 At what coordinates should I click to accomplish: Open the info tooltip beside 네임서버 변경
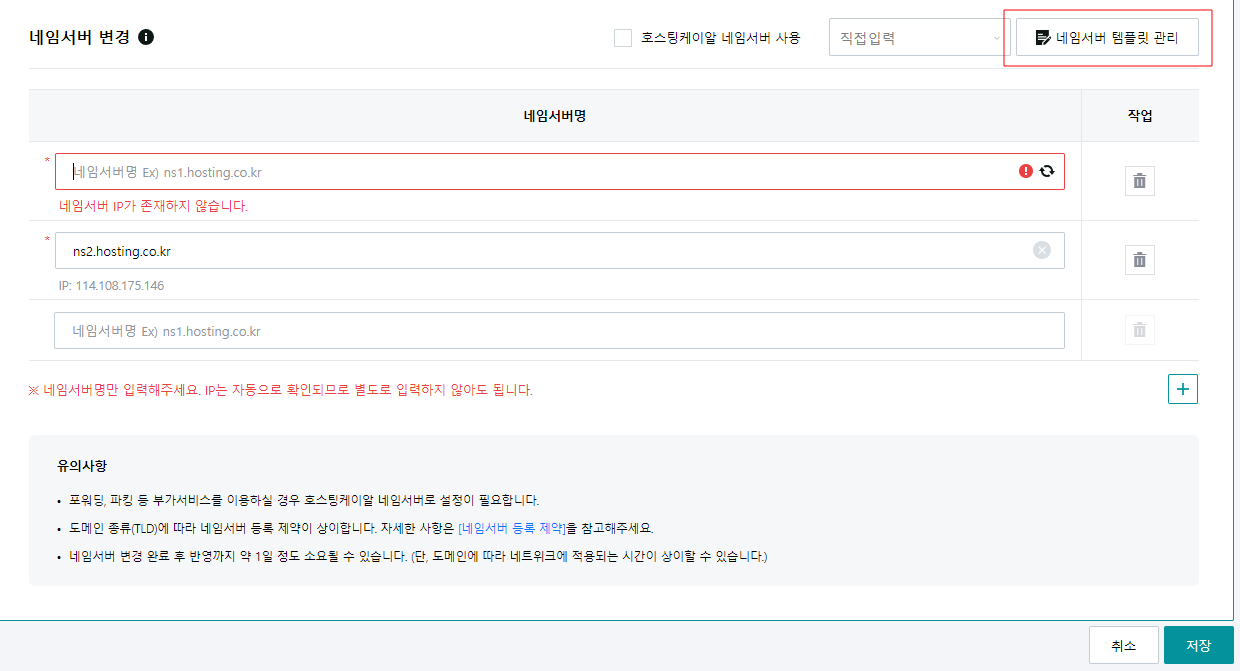(146, 38)
